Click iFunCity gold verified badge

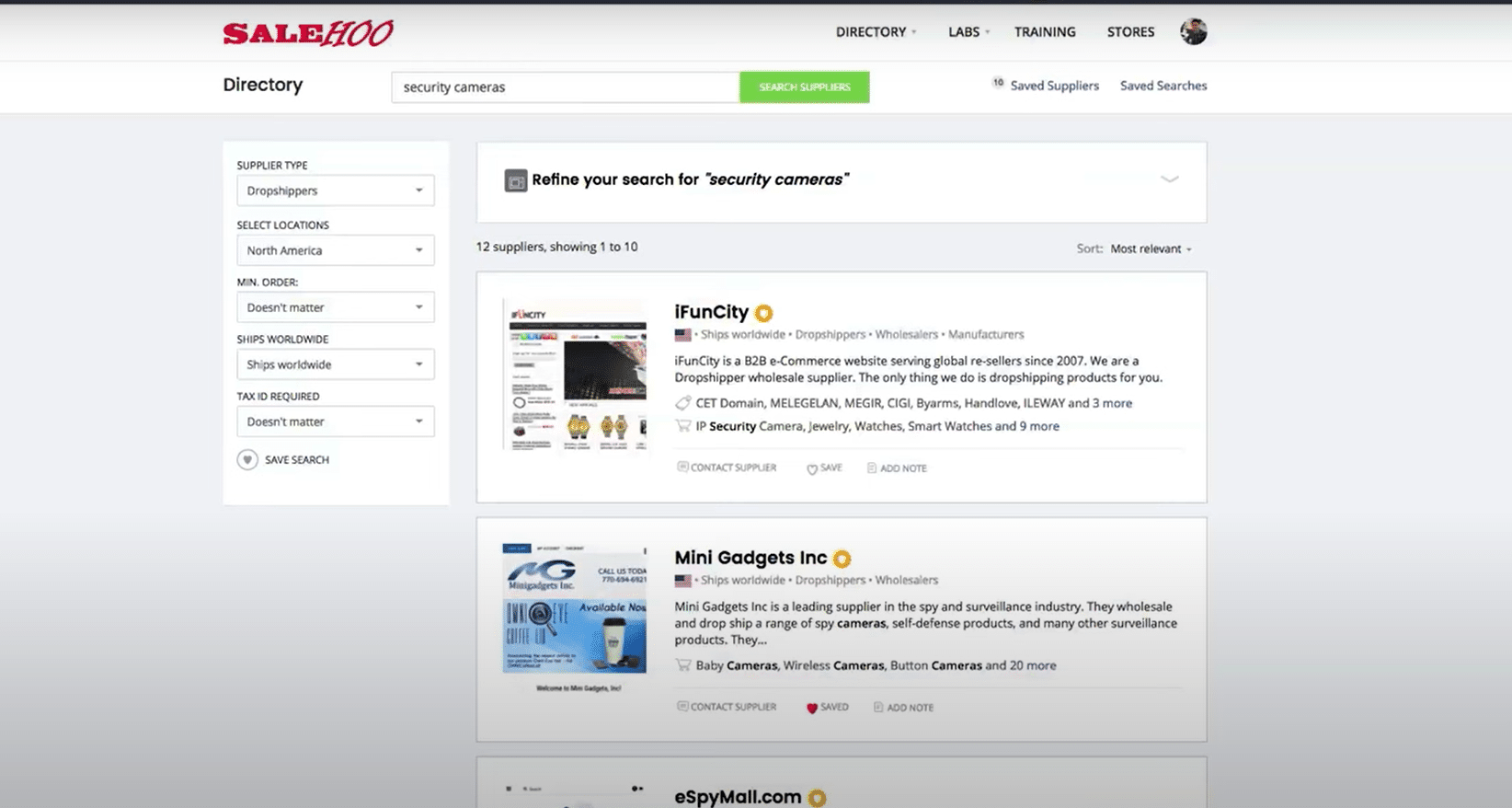(763, 313)
